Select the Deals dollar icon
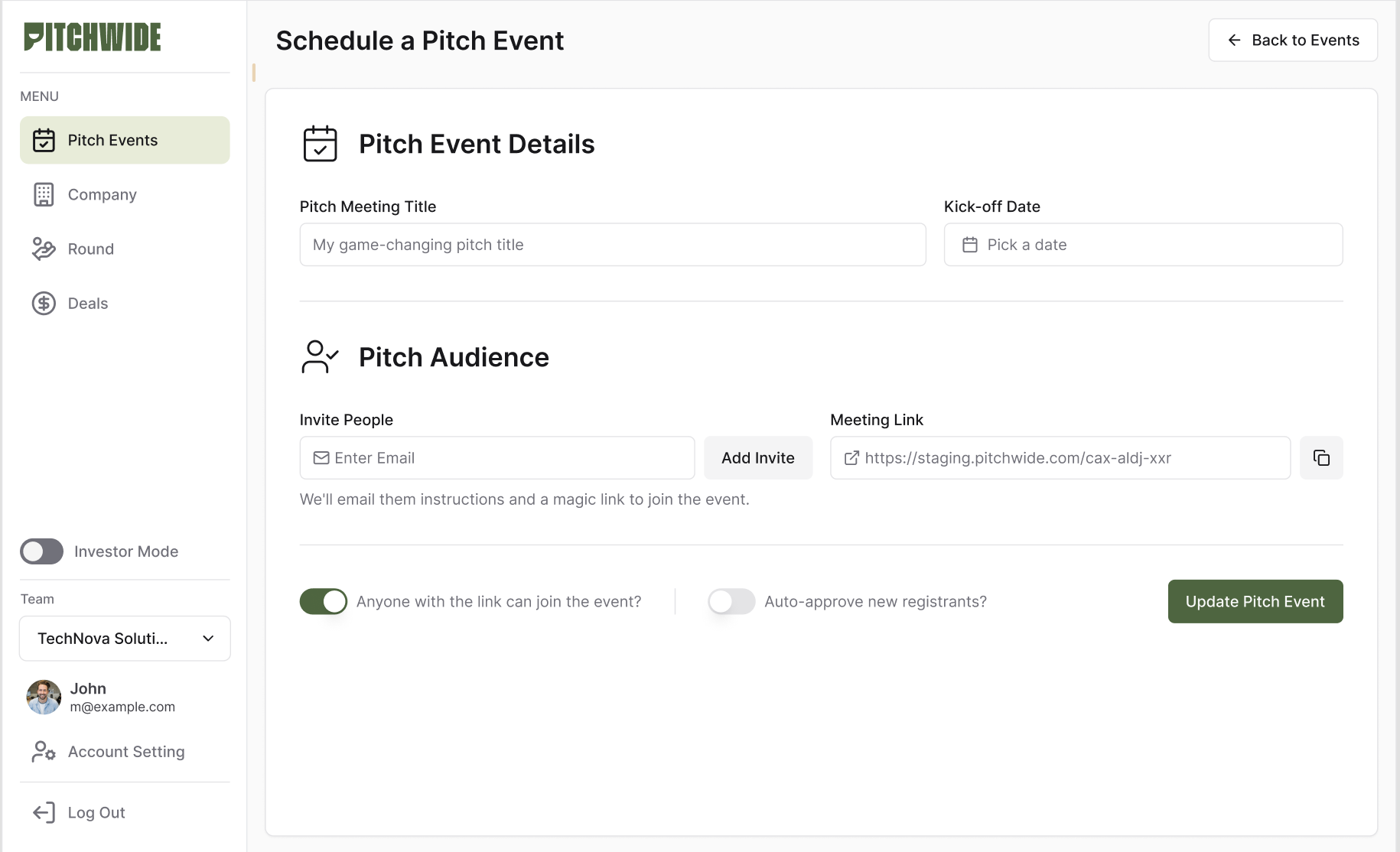The height and width of the screenshot is (852, 1400). [44, 303]
